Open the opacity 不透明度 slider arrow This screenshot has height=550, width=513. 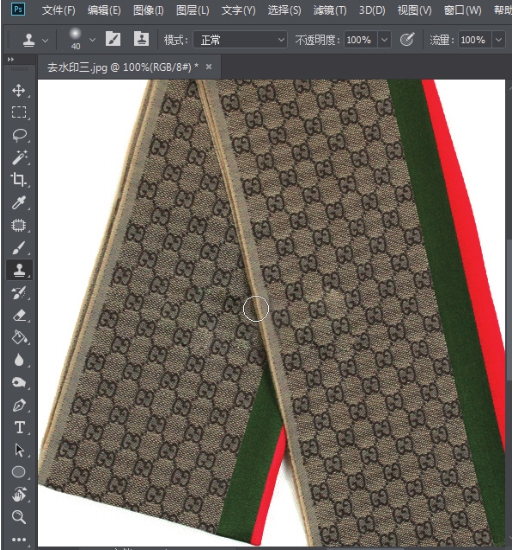click(x=384, y=40)
